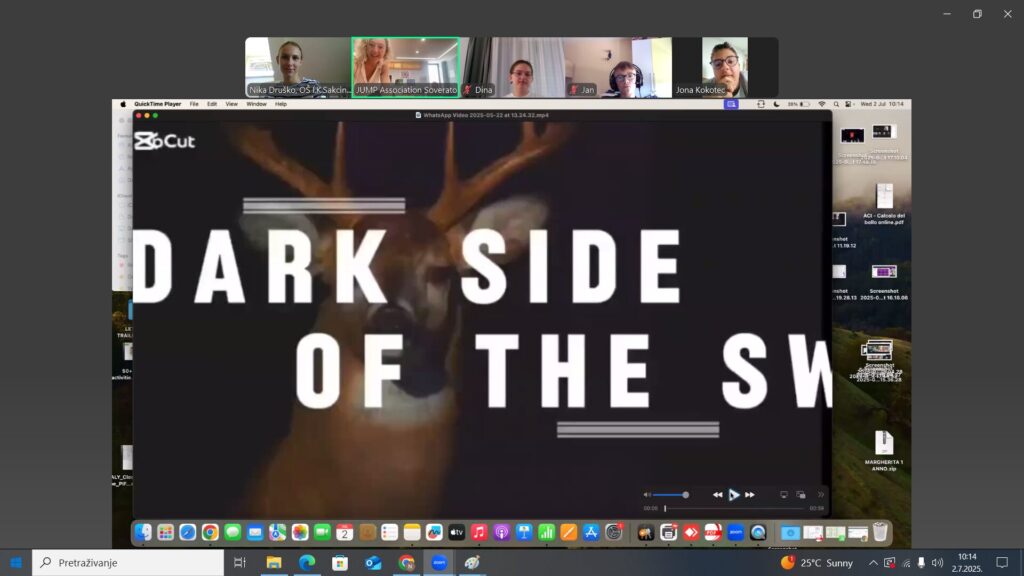Image resolution: width=1024 pixels, height=576 pixels.
Task: Click the Windows volume tray icon
Action: [937, 562]
